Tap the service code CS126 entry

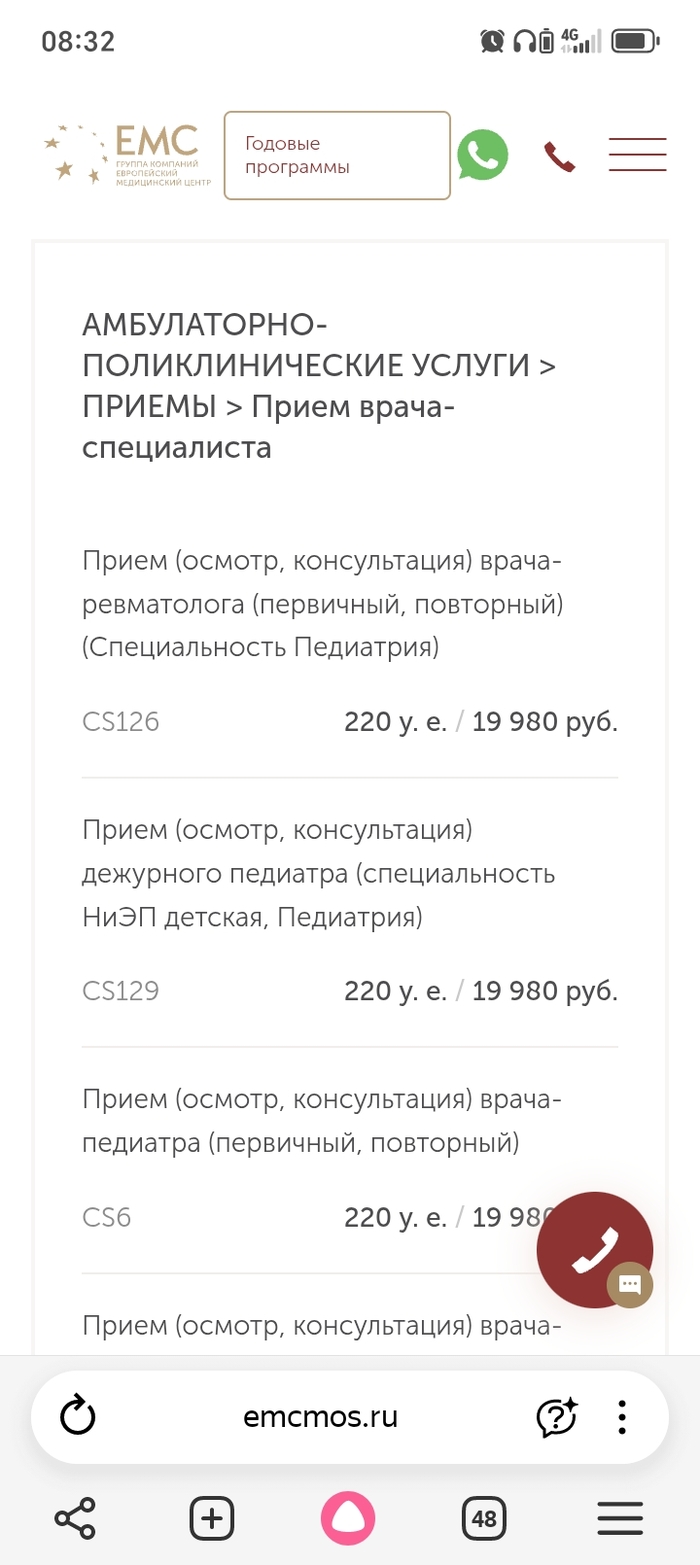tap(120, 721)
